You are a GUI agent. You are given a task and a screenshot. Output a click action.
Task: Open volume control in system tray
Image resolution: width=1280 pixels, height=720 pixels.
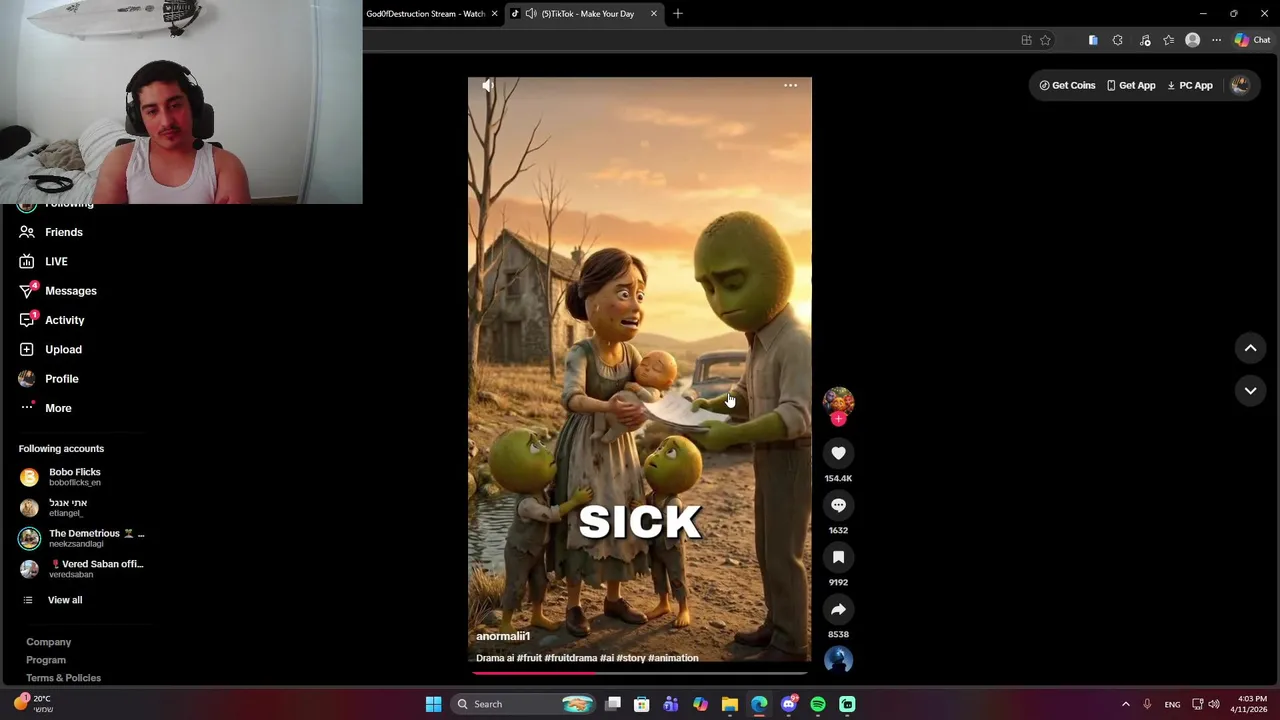[x=1214, y=704]
